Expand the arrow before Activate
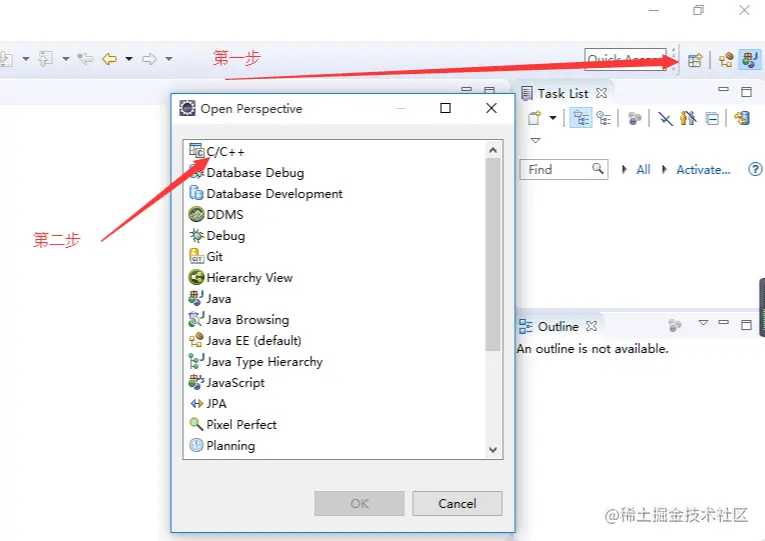Screen dimensions: 765x541 [664, 169]
